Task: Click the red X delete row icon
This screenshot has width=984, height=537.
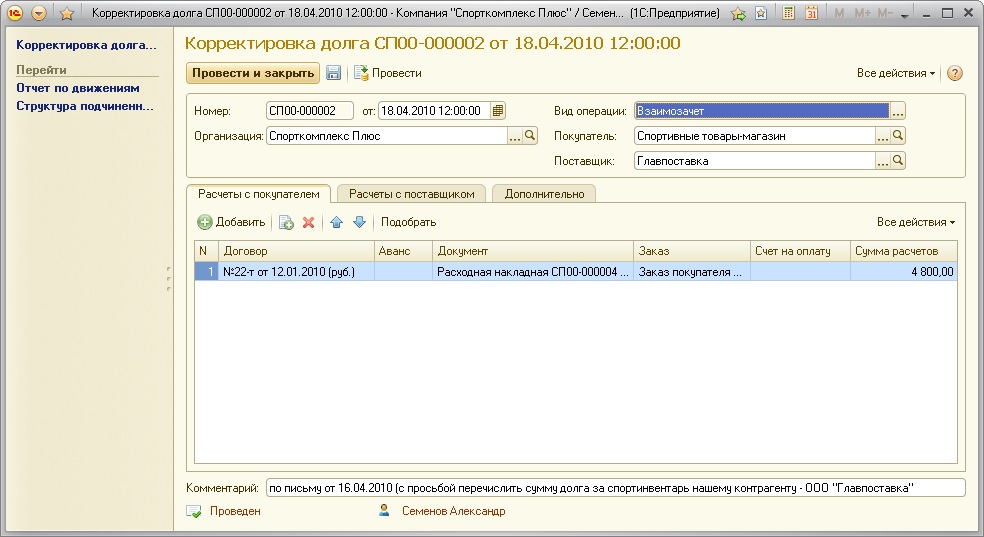Action: [x=308, y=222]
